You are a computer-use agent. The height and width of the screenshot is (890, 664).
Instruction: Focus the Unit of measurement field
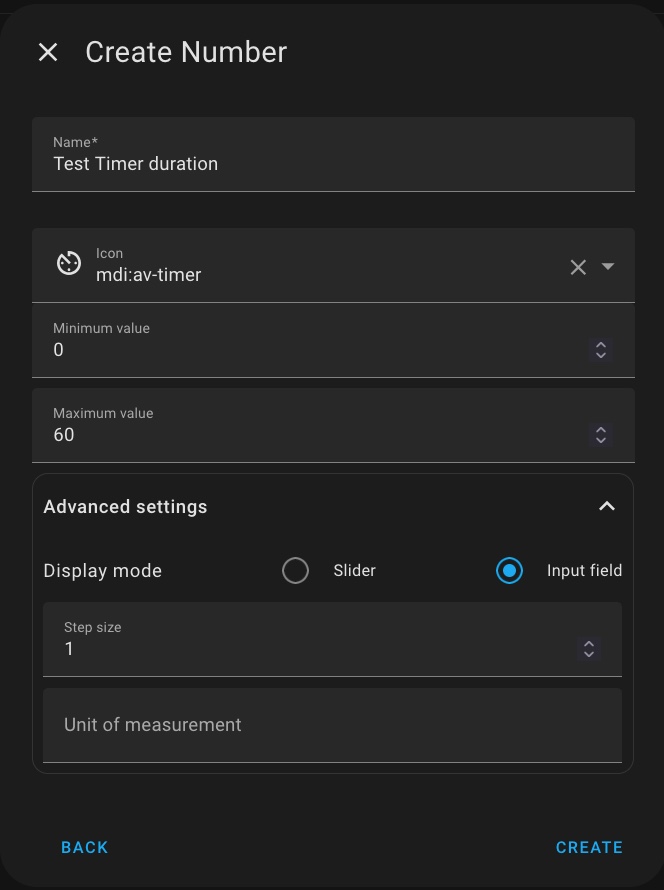tap(333, 725)
